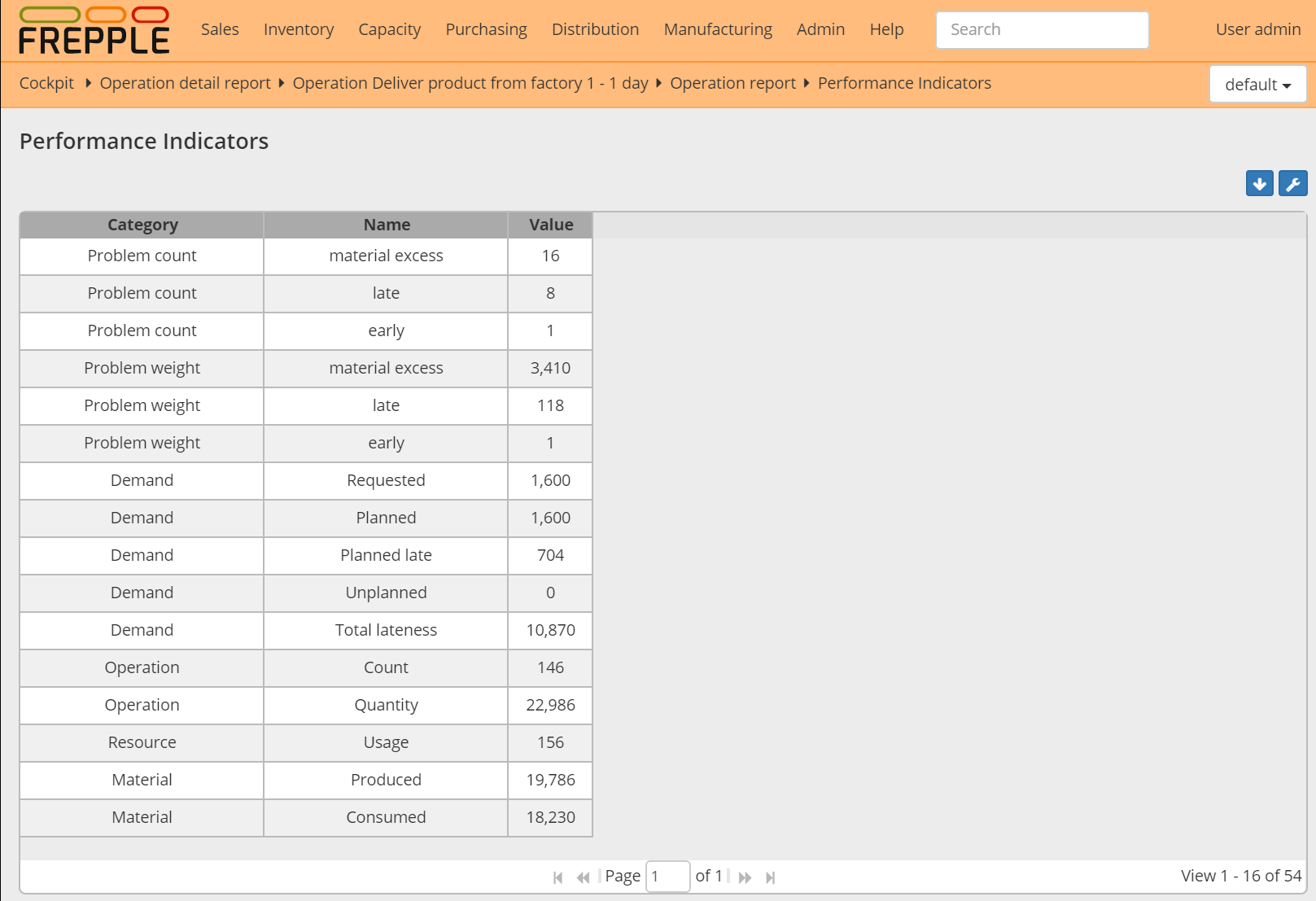Open the Inventory menu
This screenshot has height=901, width=1316.
pyautogui.click(x=298, y=29)
